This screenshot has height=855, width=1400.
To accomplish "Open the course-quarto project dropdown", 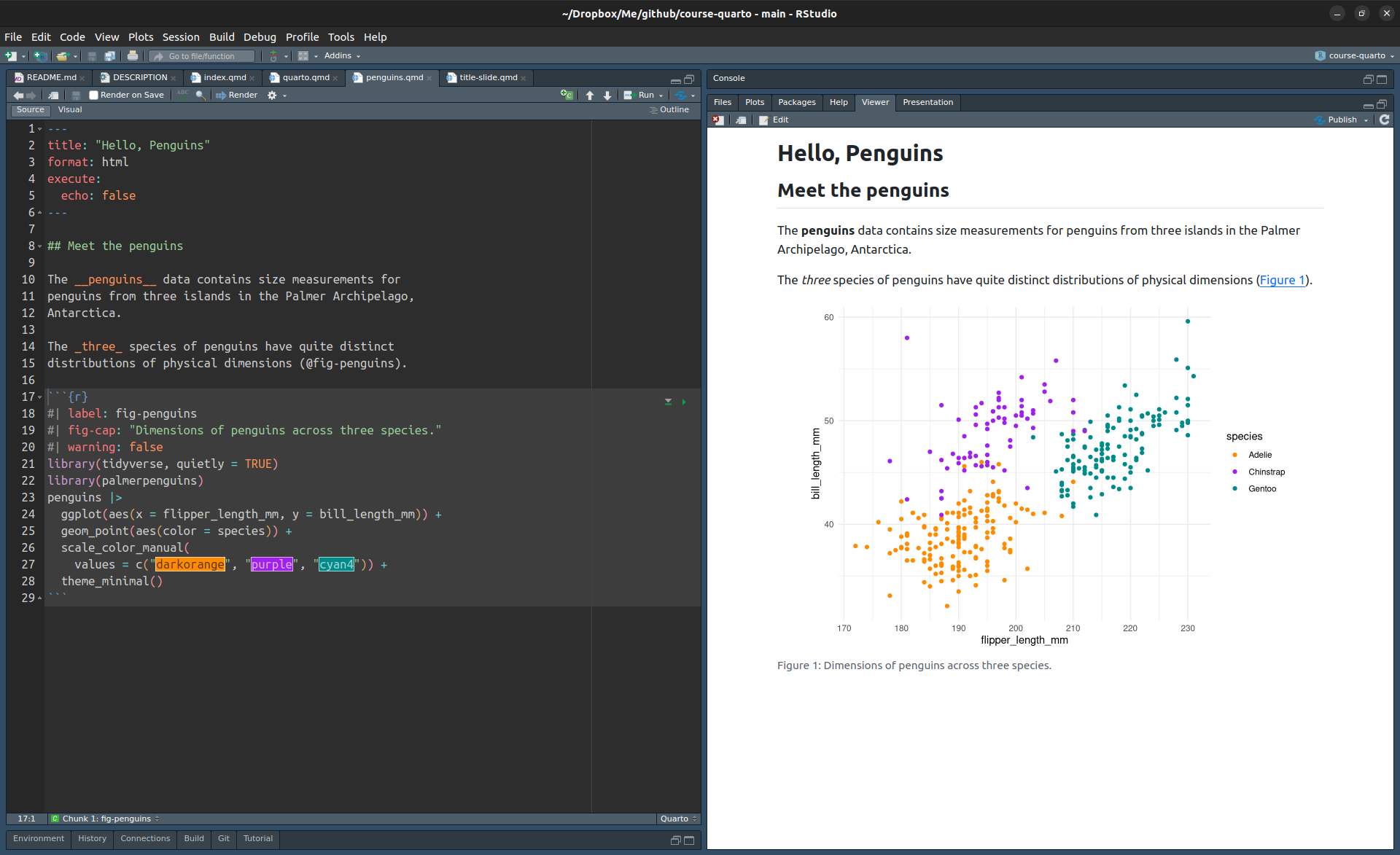I will (1355, 56).
